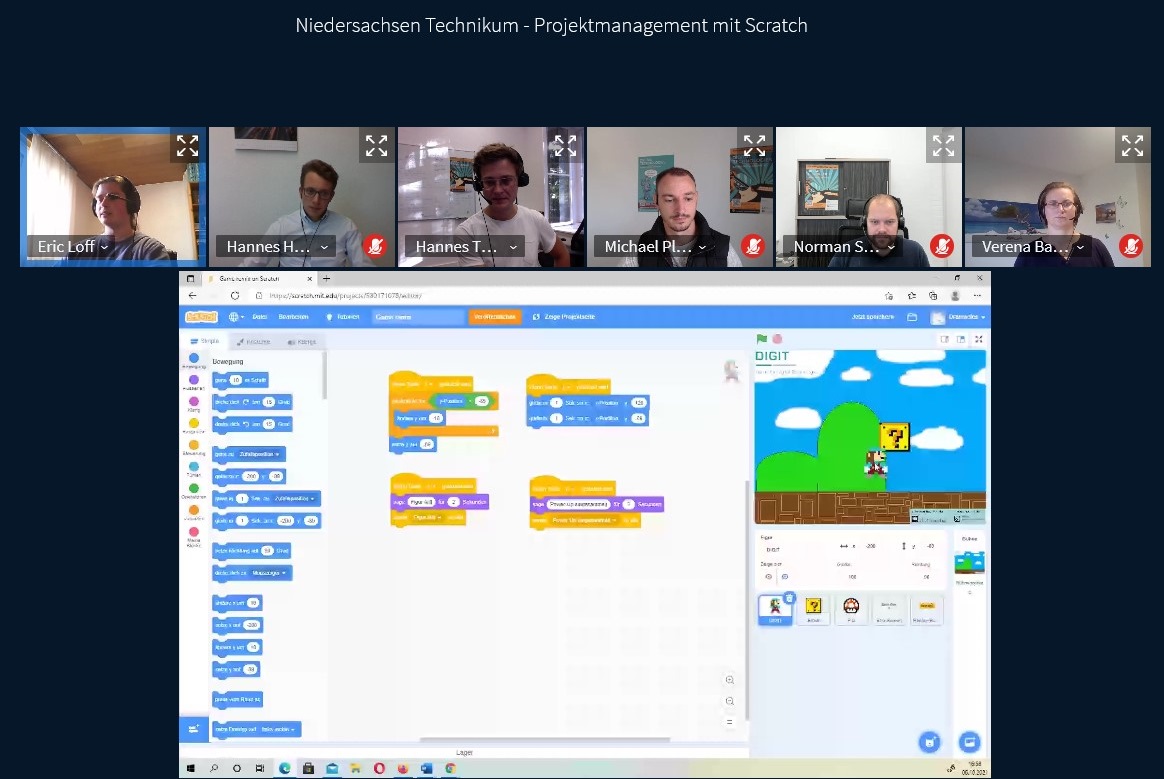Select the Aussehen block category
Viewport: 1164px width, 779px height.
[194, 382]
